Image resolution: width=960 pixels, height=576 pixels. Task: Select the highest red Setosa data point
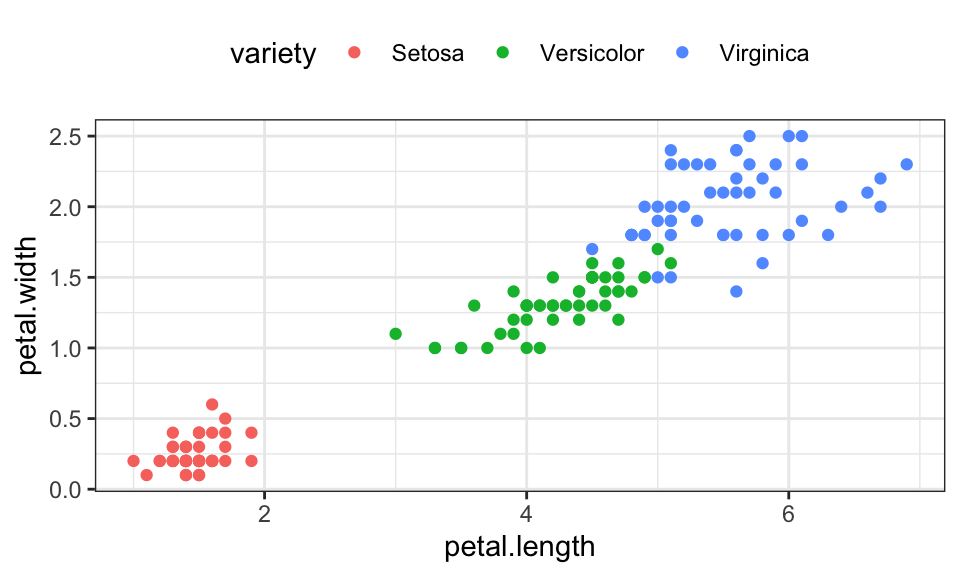(212, 404)
